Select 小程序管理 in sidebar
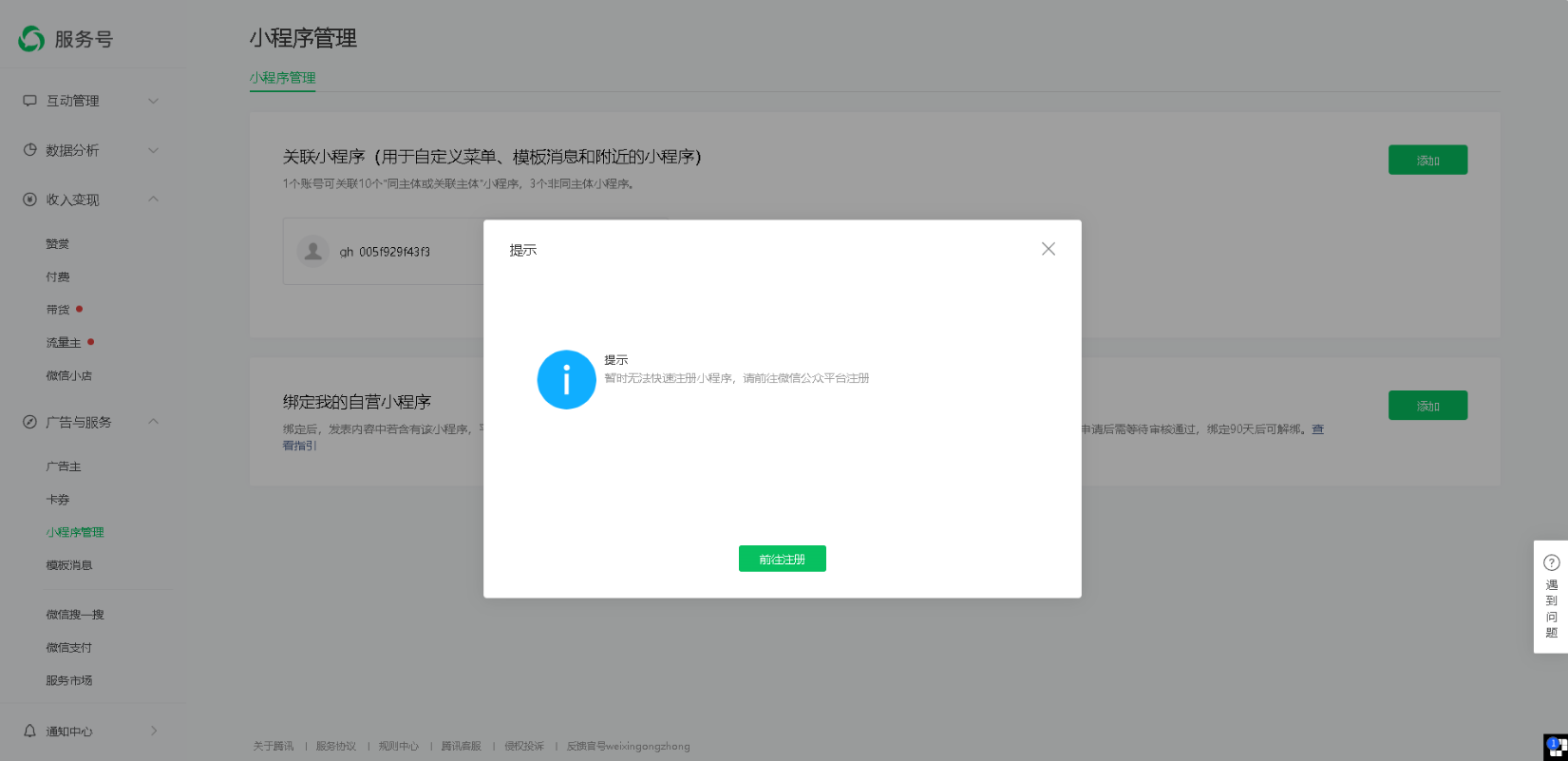 [75, 533]
